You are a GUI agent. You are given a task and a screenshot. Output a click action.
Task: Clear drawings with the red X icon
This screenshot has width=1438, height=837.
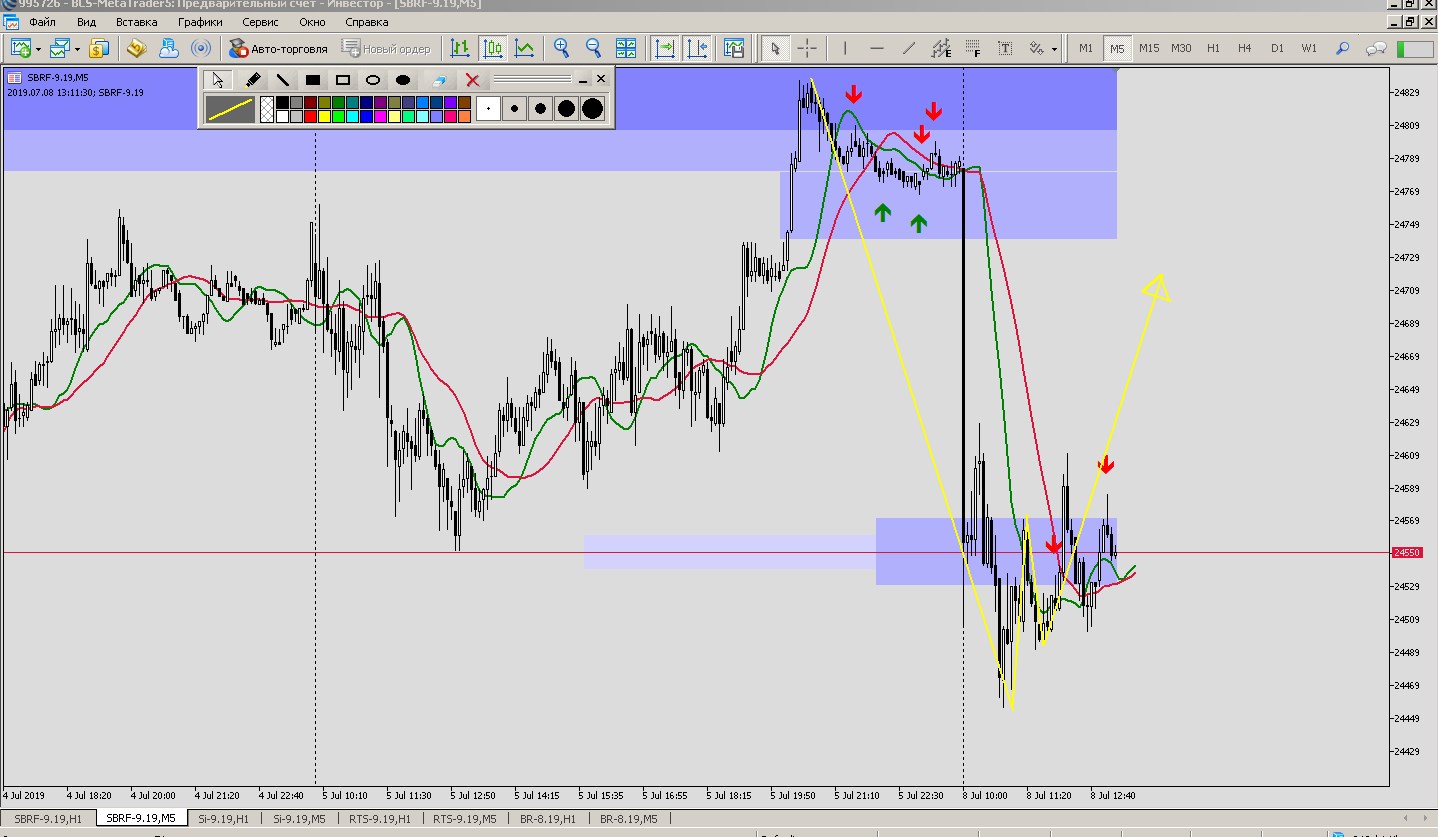coord(472,80)
